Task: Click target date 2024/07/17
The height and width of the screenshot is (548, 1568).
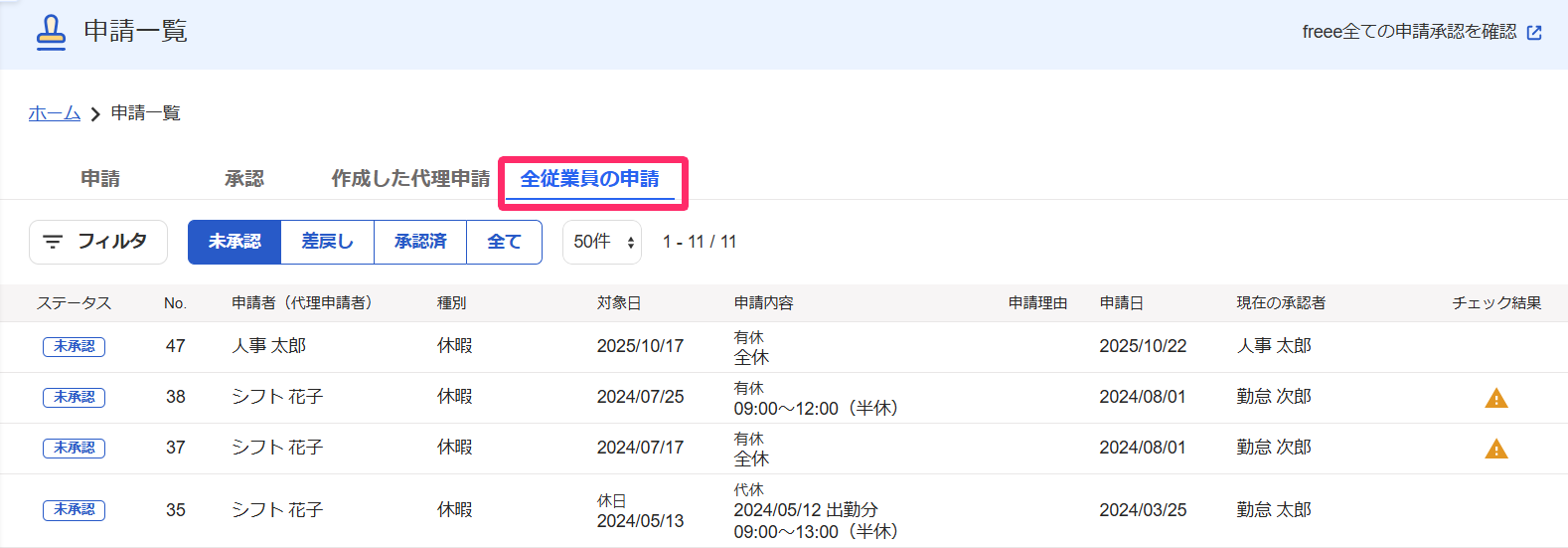Action: click(x=640, y=448)
